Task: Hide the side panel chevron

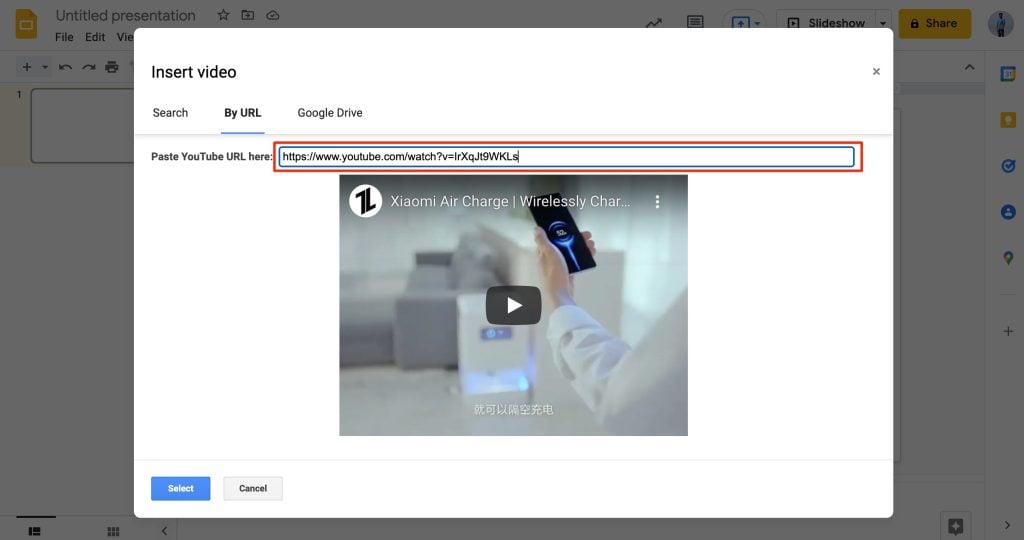Action: tap(1007, 525)
